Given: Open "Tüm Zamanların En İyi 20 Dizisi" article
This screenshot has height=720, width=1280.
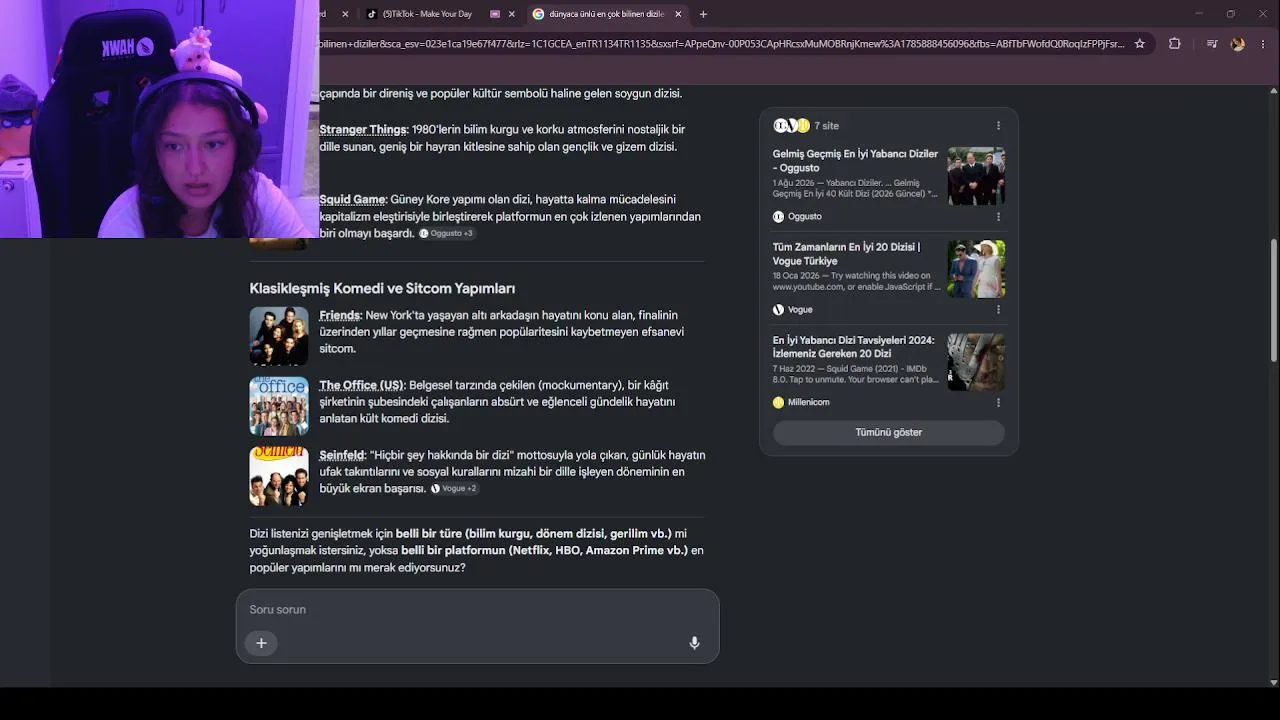Looking at the screenshot, I should [847, 254].
